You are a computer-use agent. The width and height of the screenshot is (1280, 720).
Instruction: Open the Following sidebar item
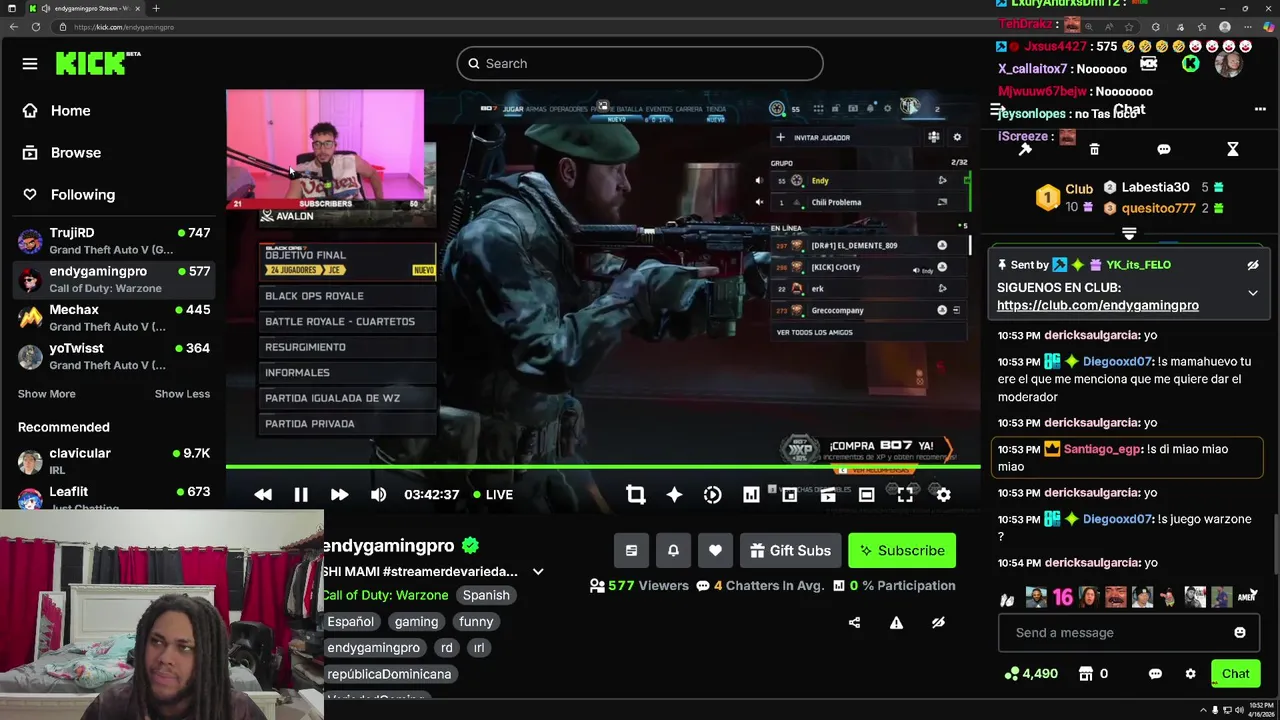point(69,195)
